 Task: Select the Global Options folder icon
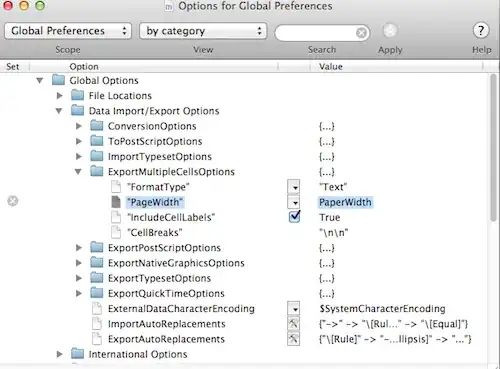coord(58,80)
